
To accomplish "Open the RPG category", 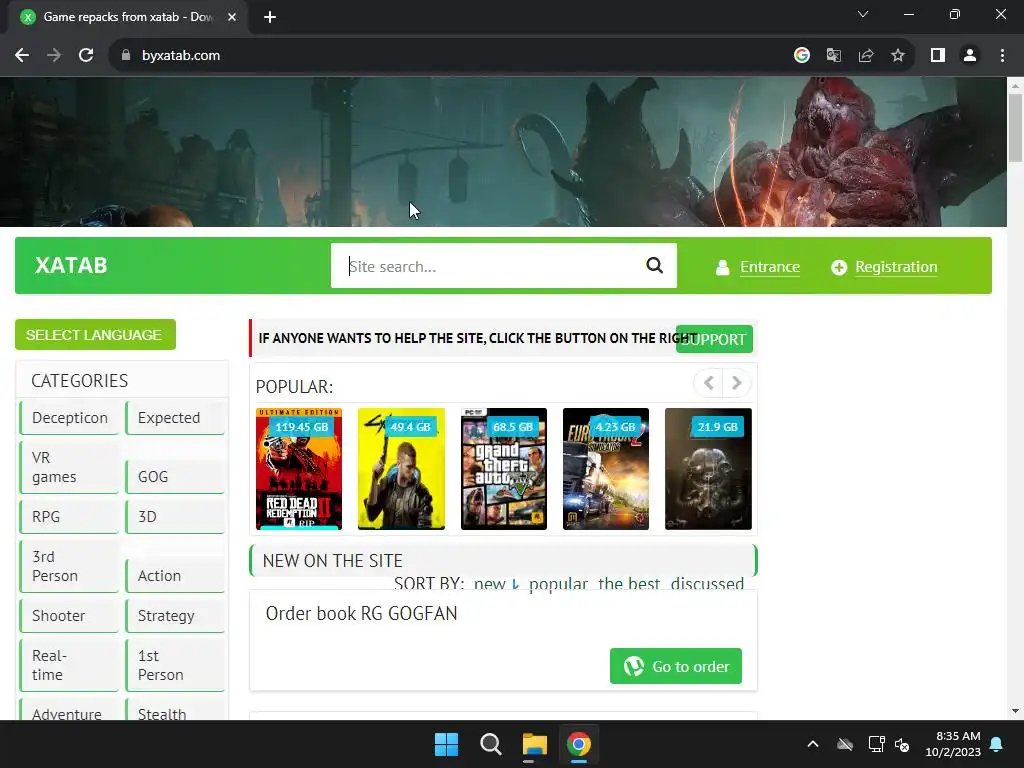I will [69, 517].
